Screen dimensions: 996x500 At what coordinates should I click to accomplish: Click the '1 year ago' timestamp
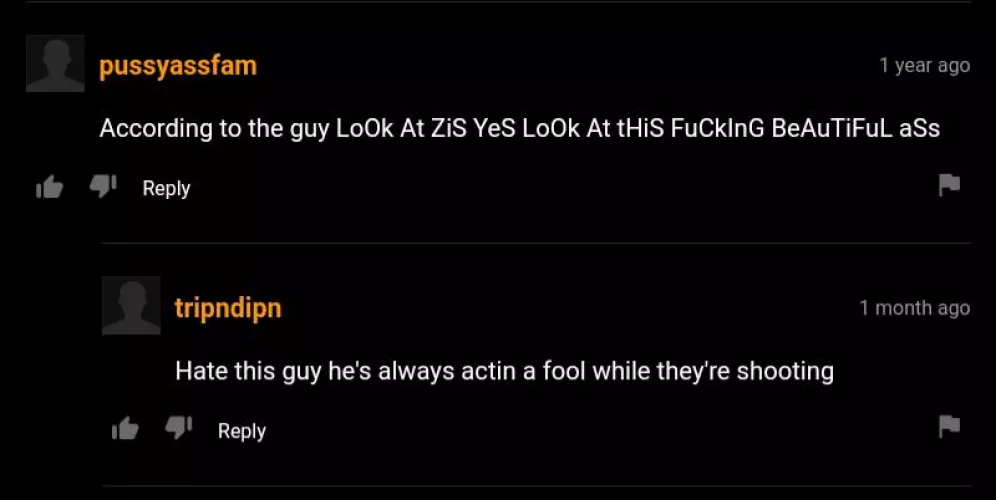925,65
